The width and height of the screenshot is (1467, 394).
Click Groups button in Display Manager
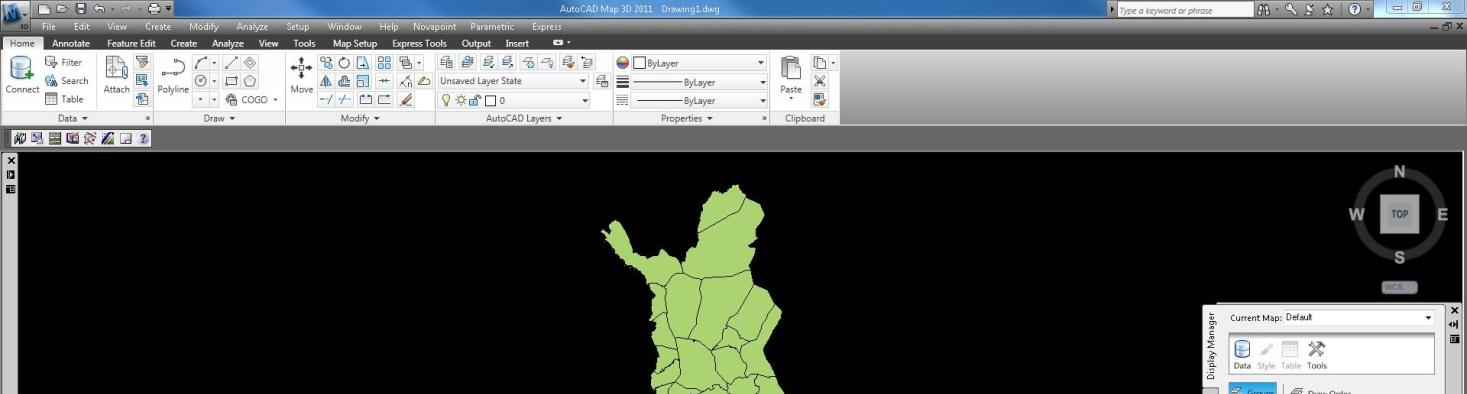[x=1254, y=389]
